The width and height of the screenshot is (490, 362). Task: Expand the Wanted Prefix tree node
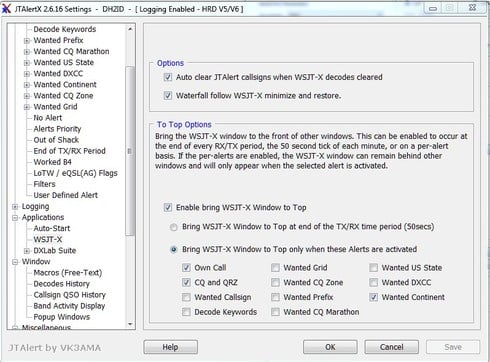(27, 41)
